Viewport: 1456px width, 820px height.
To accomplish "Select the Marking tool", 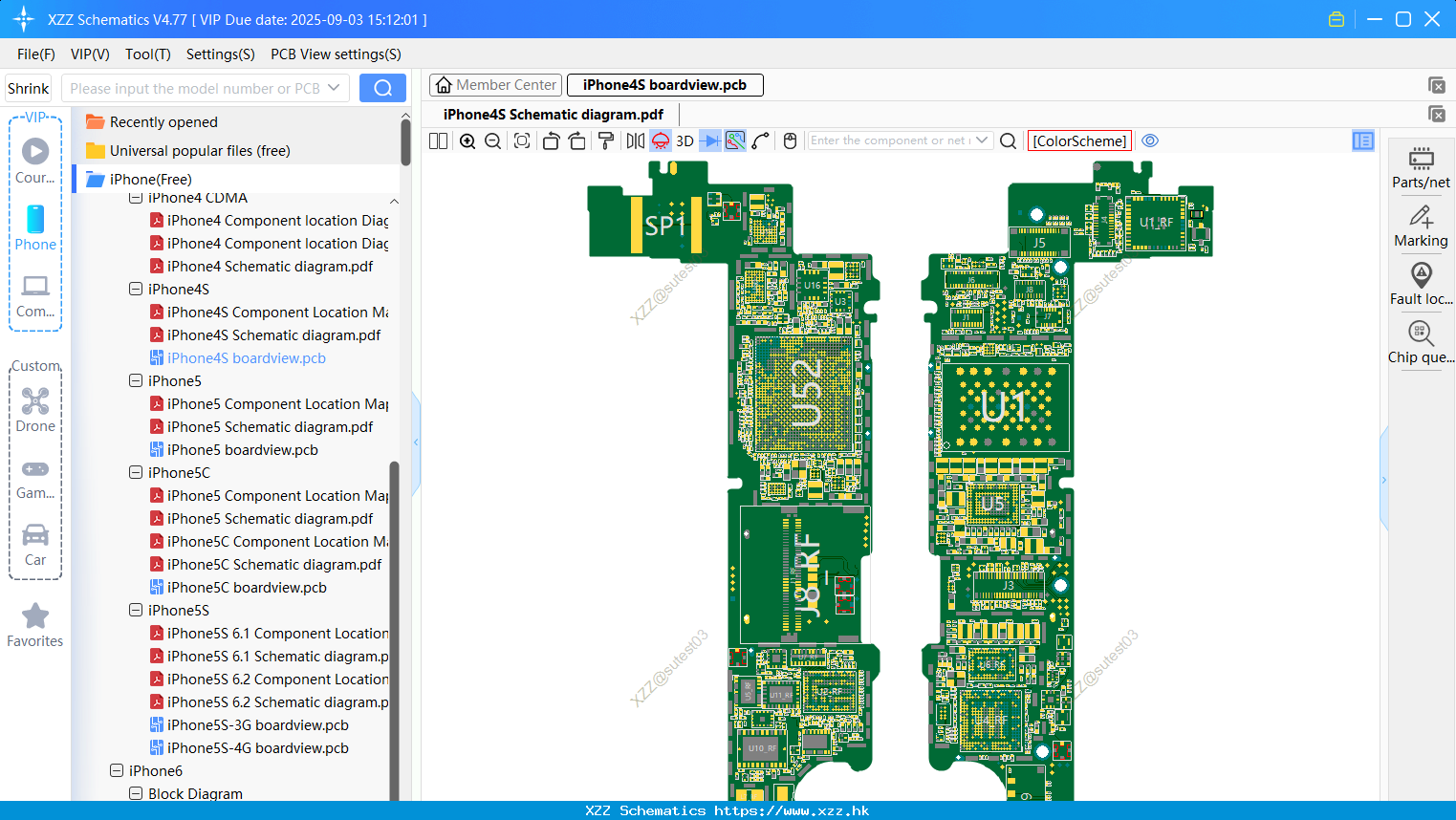I will (x=1421, y=227).
